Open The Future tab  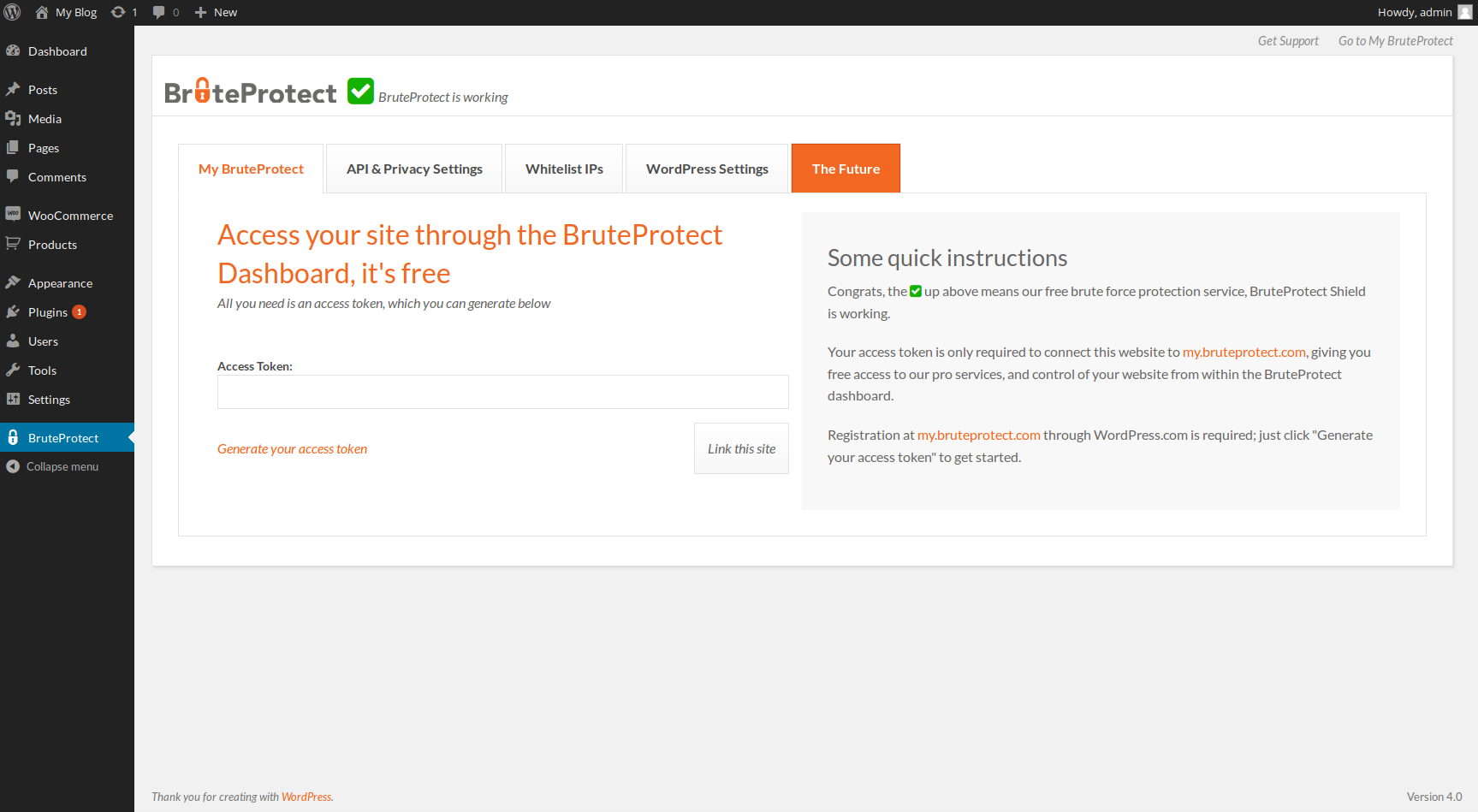(846, 169)
